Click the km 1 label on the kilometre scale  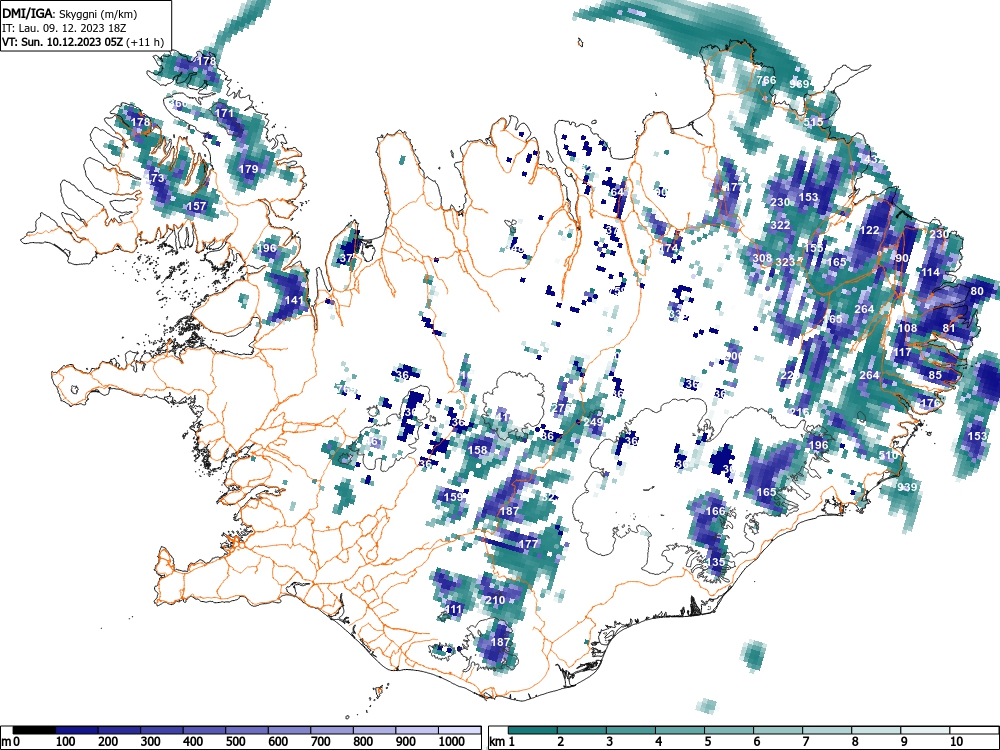pos(503,742)
